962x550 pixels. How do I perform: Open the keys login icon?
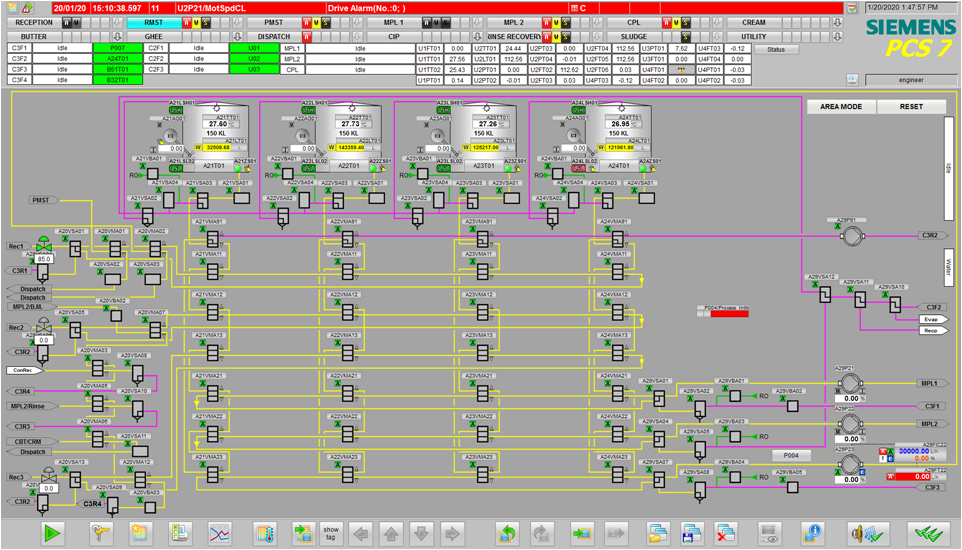(101, 533)
